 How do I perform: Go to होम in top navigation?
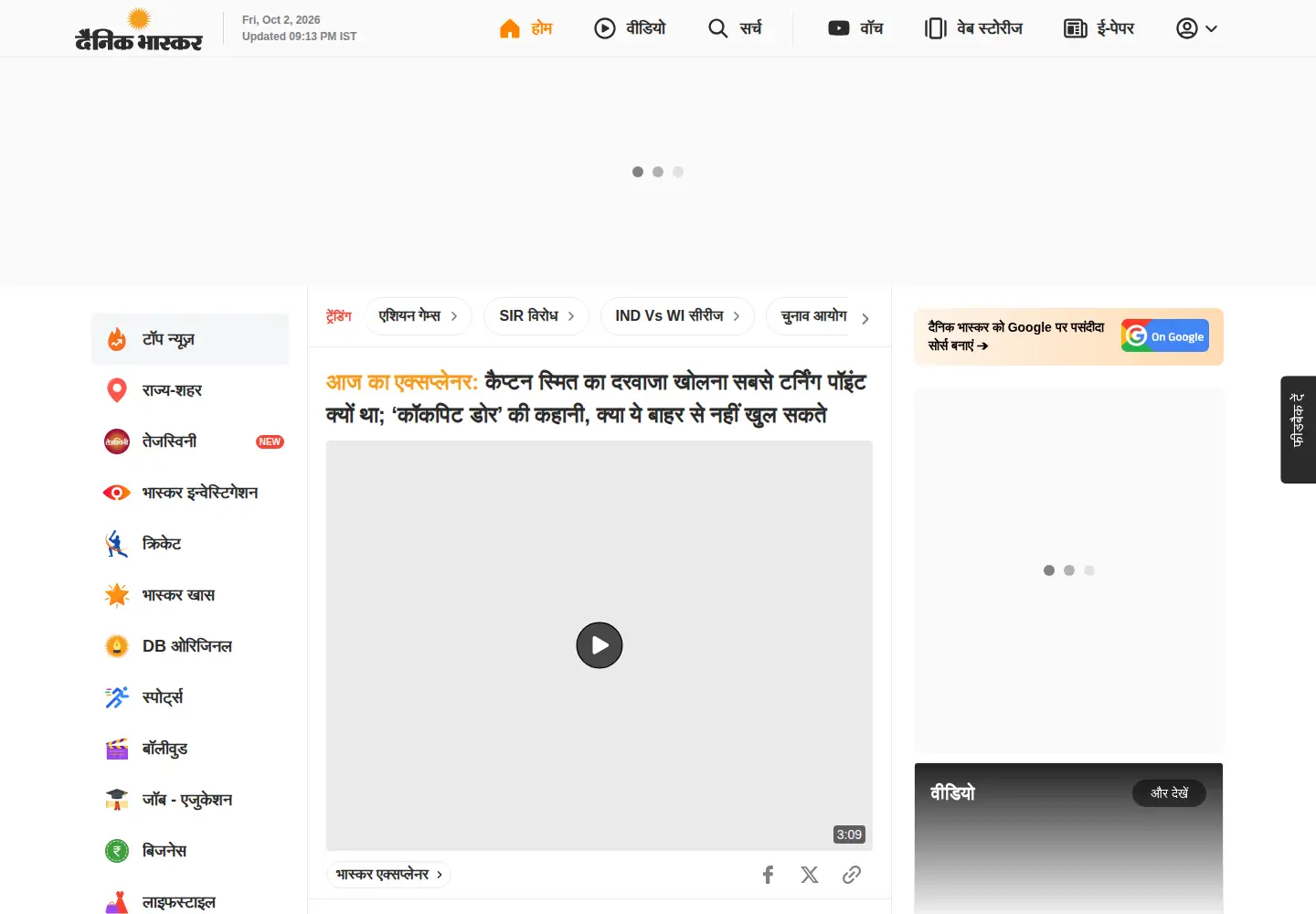click(x=542, y=28)
